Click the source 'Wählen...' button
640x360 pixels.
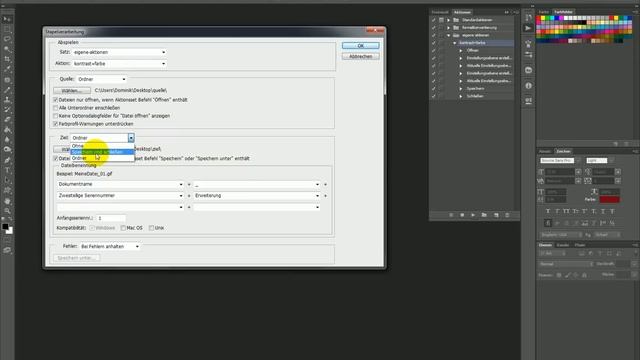[x=72, y=91]
